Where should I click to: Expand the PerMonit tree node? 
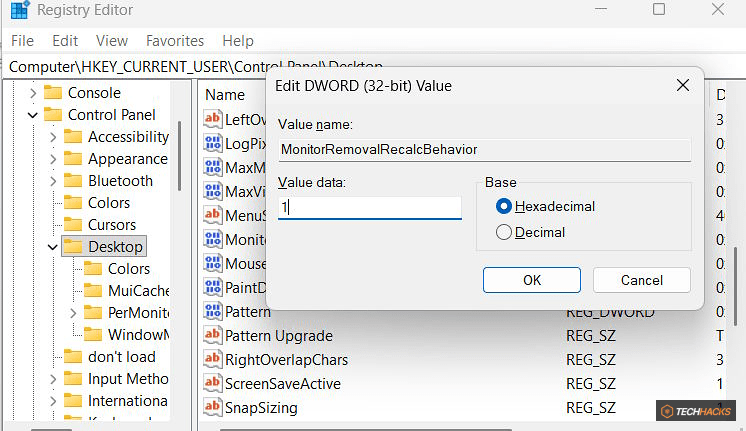73,313
